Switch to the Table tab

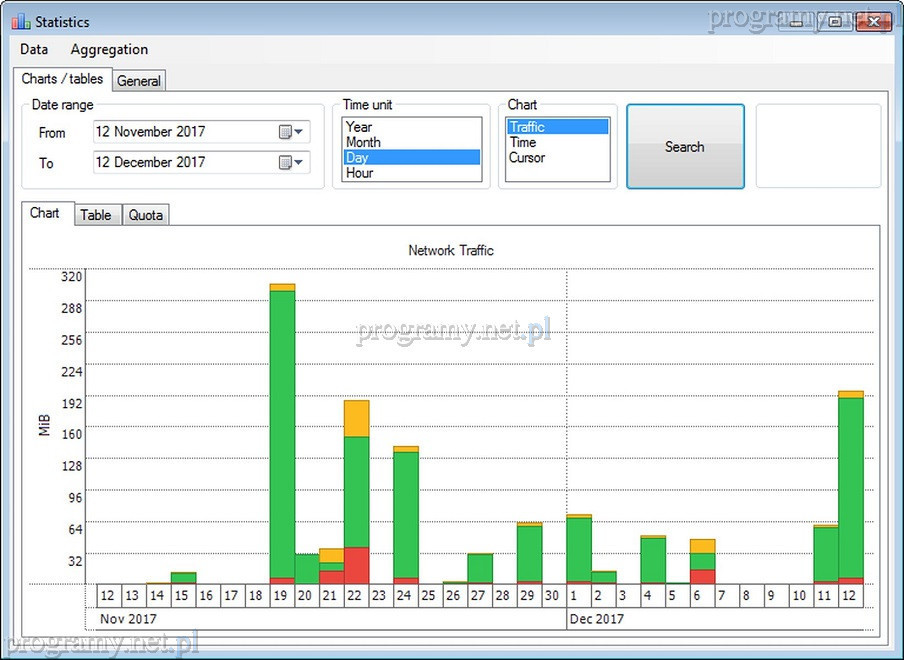click(96, 215)
